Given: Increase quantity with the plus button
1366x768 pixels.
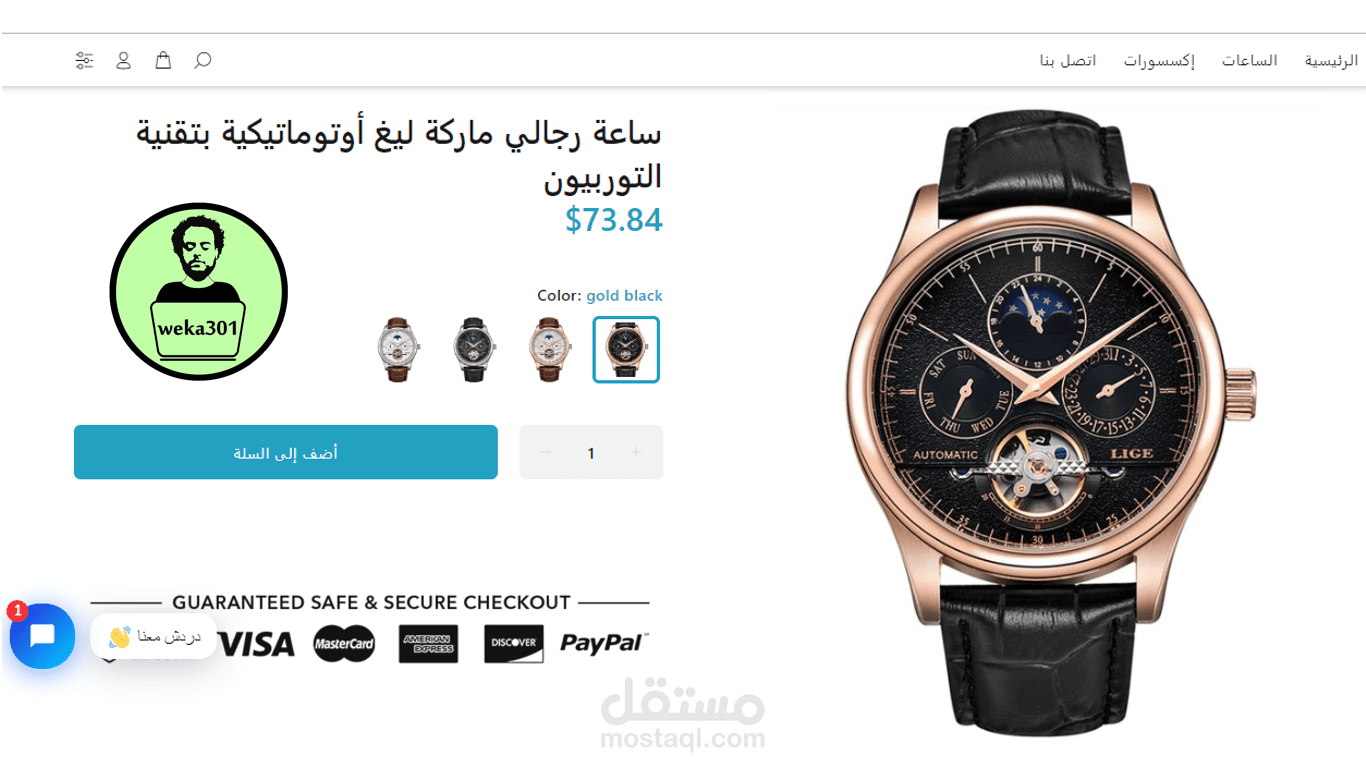Looking at the screenshot, I should click(x=636, y=453).
